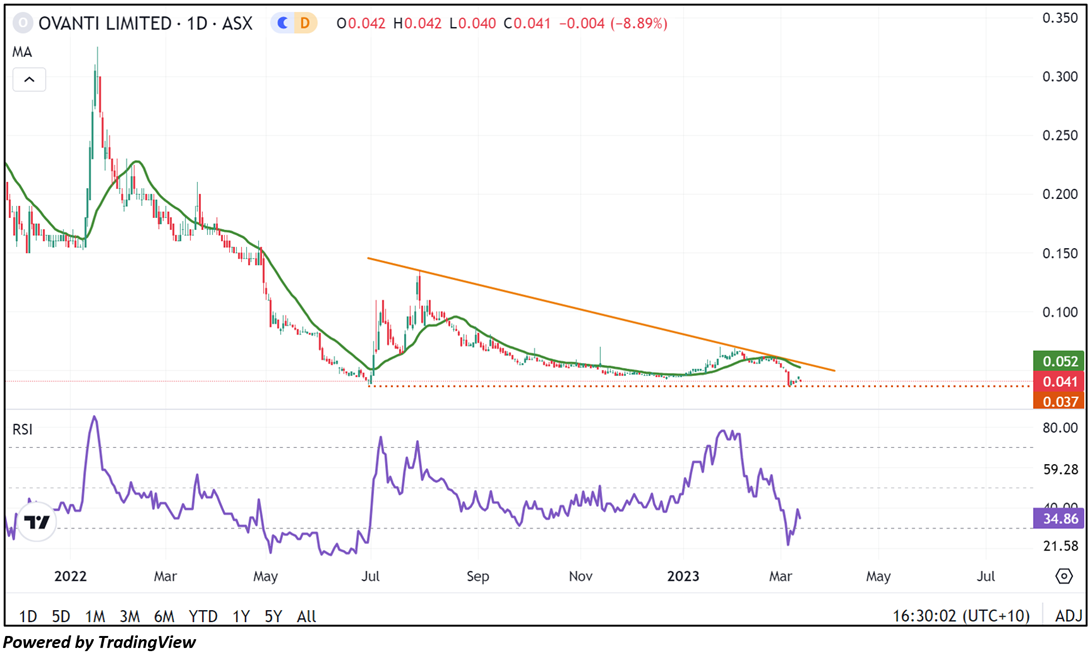
Task: Click the C0.041 close value
Action: pyautogui.click(x=527, y=23)
